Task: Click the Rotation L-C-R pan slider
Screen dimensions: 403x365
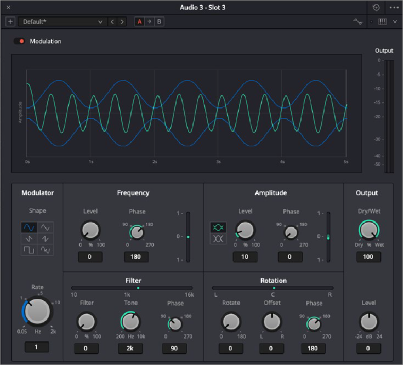Action: coord(273,288)
